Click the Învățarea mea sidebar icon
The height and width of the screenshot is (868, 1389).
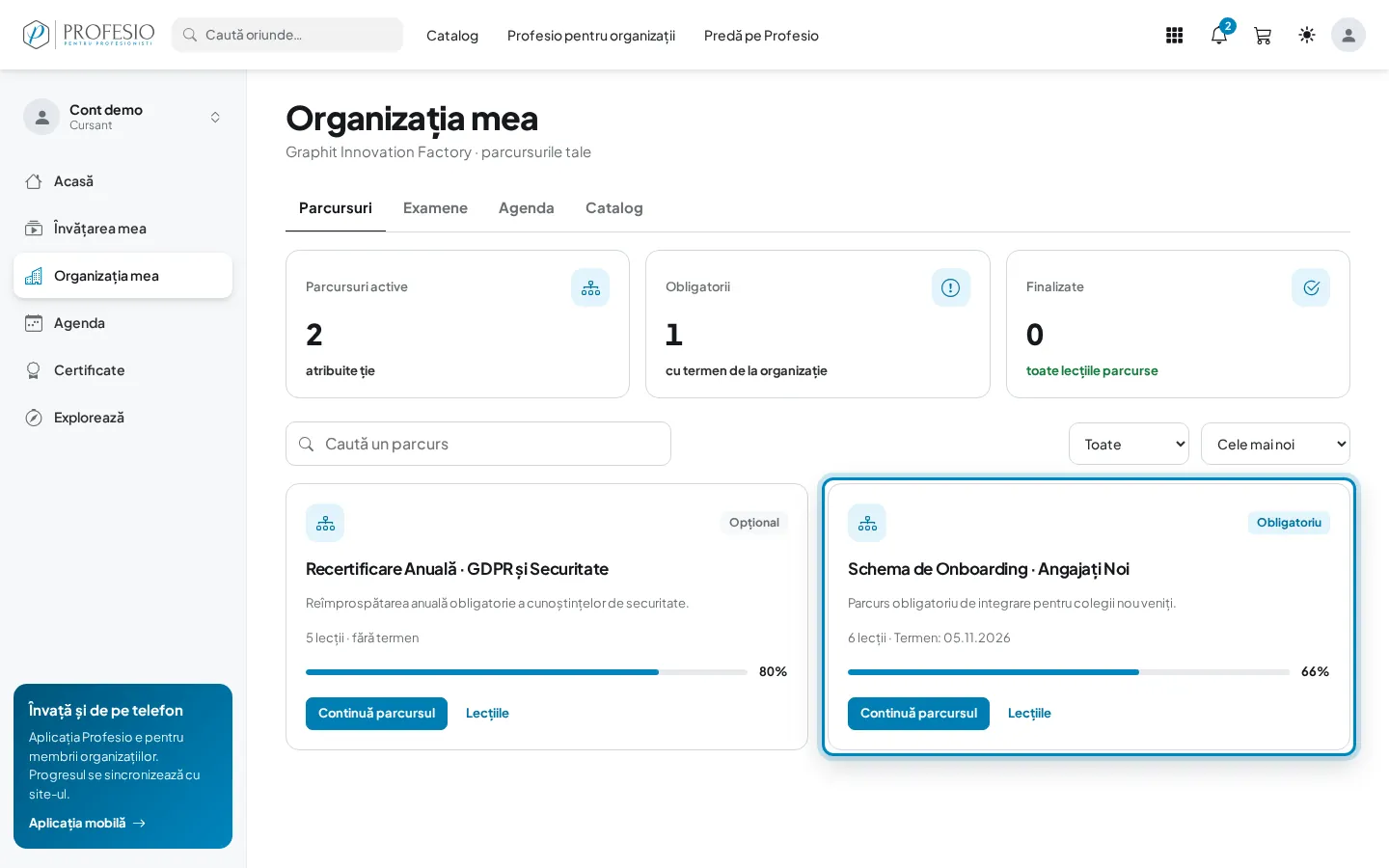coord(34,229)
